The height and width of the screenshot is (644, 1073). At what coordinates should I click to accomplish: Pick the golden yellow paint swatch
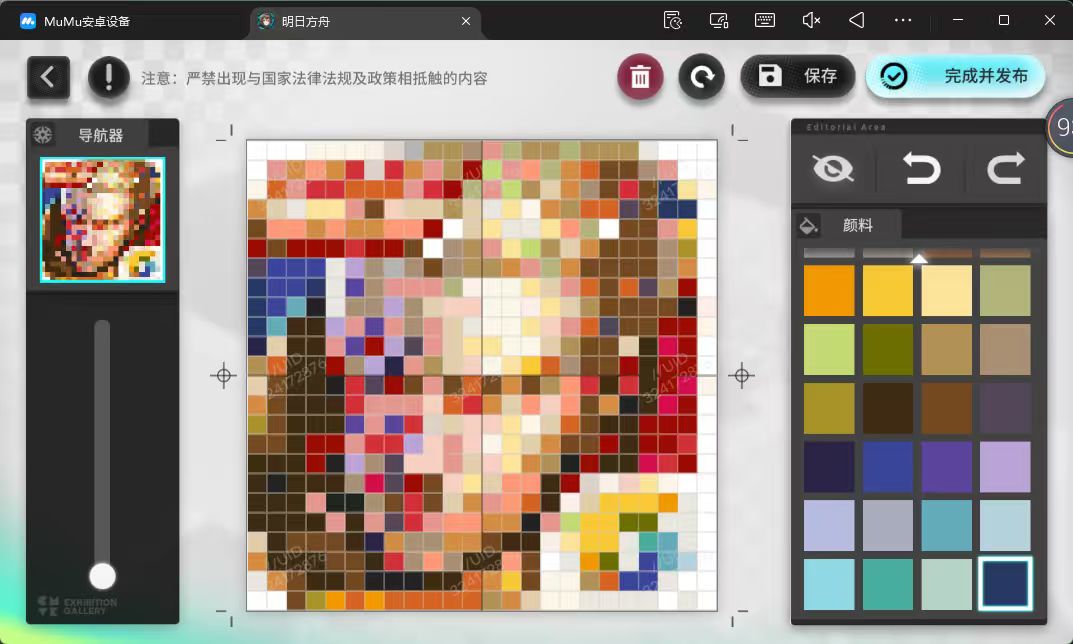pos(888,291)
